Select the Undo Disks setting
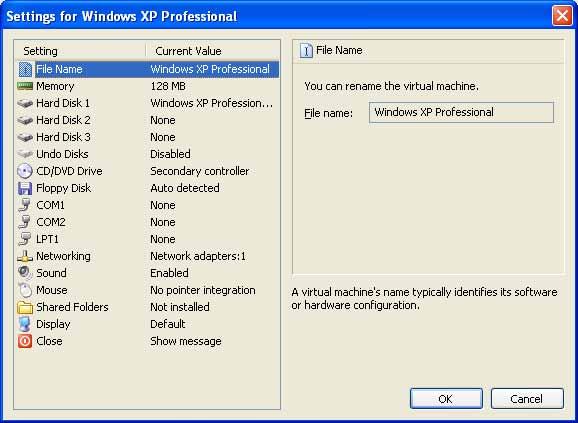The width and height of the screenshot is (578, 423). pos(62,154)
